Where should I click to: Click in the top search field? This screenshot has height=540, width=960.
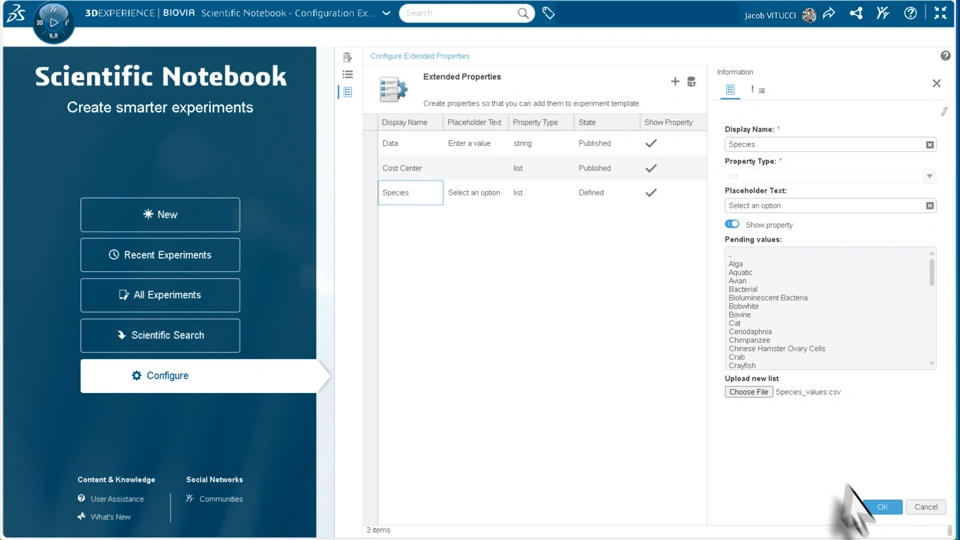click(459, 13)
